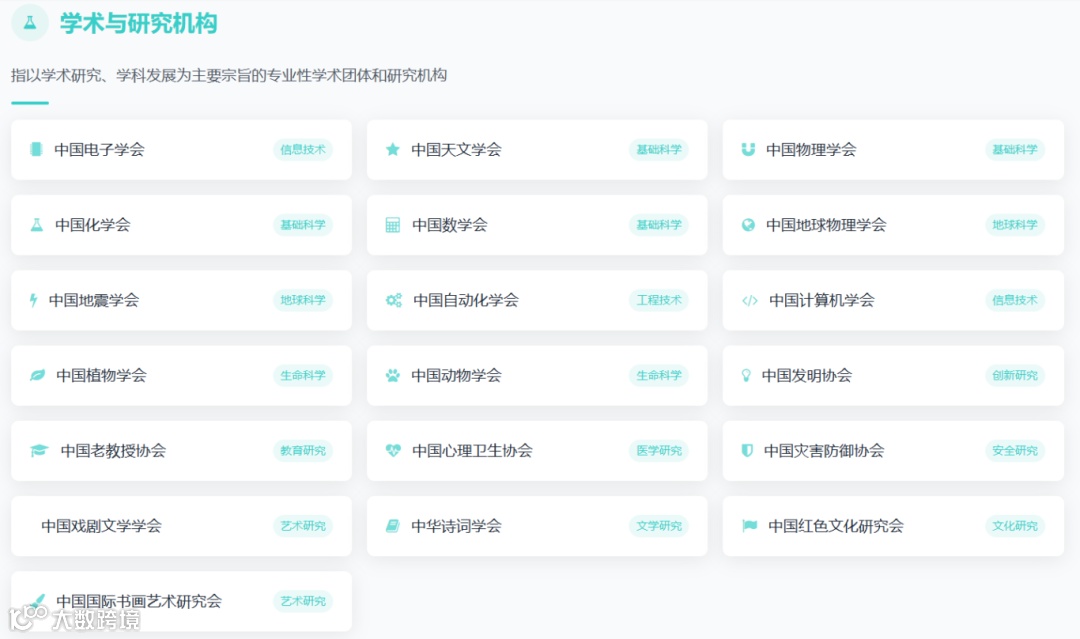Click 艺术研究 tag on 中国国际书画艺术研究会 card
The height and width of the screenshot is (639, 1080).
point(303,600)
